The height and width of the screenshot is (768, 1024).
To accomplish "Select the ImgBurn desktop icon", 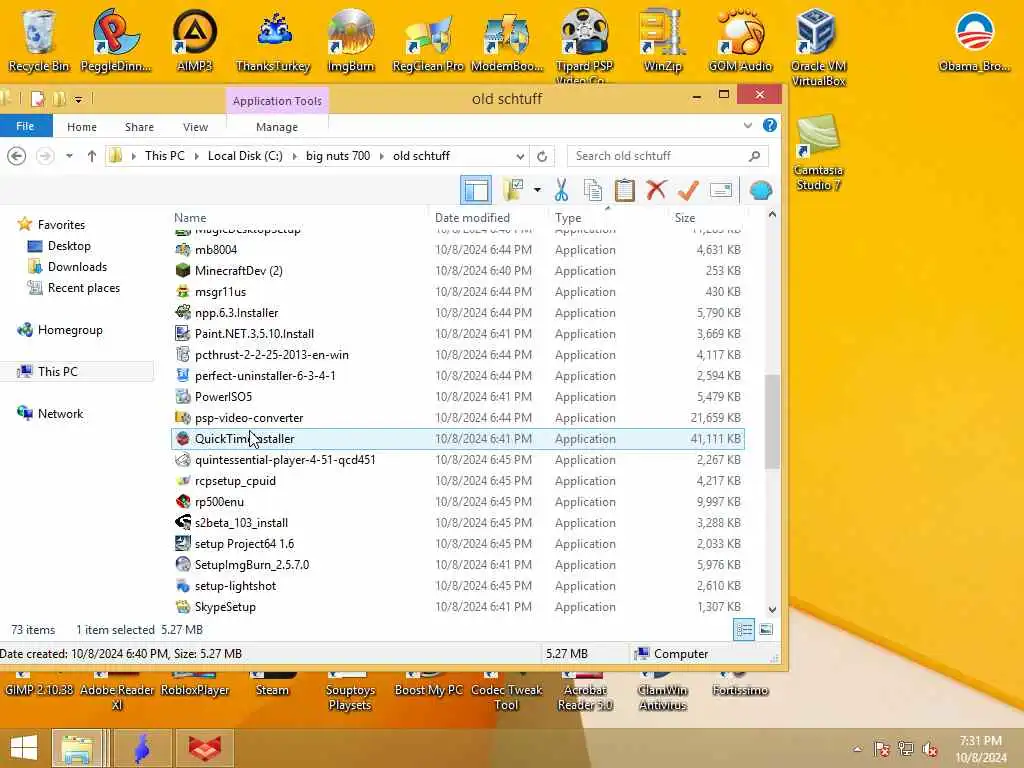I will coord(351,40).
